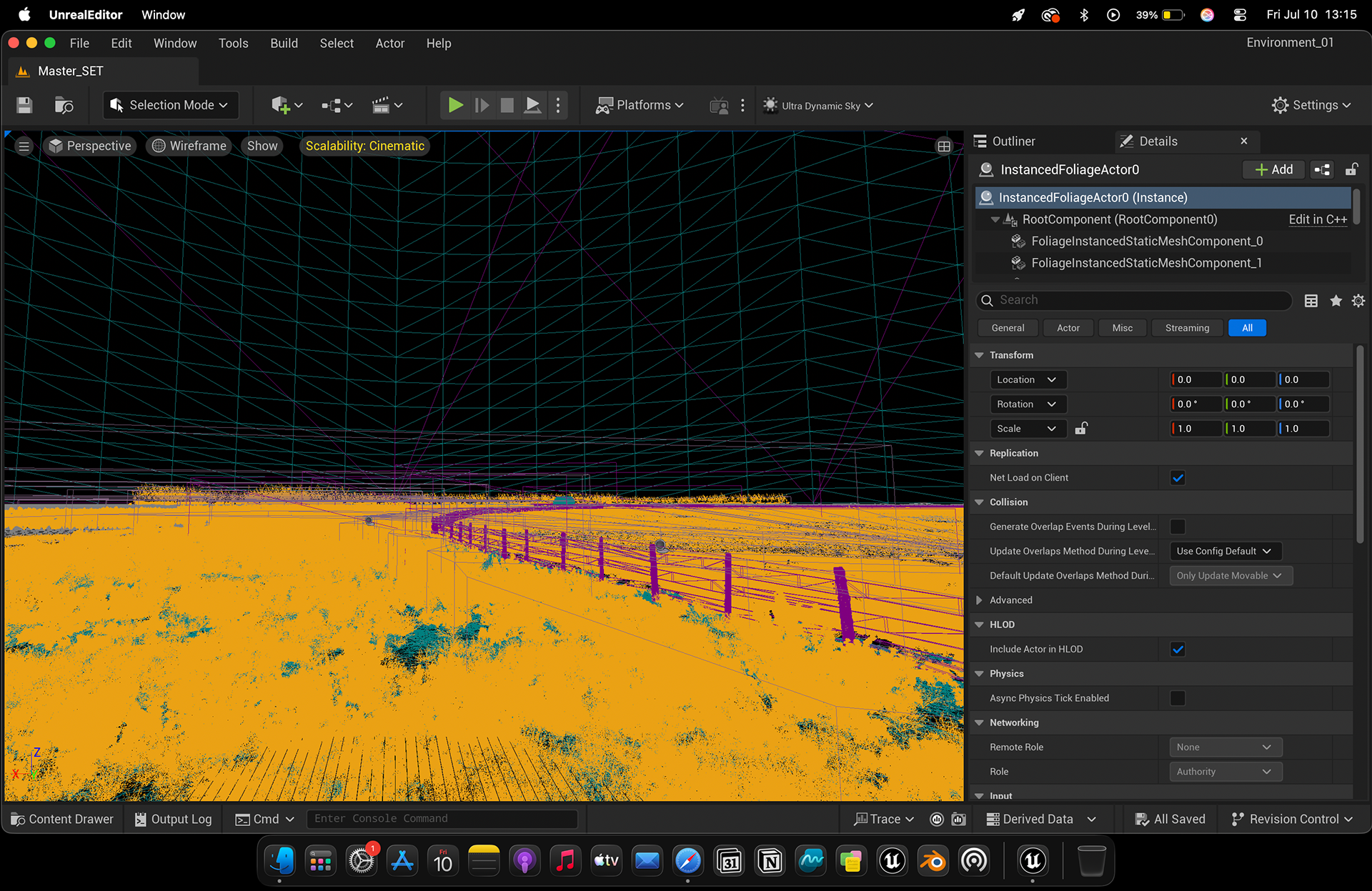1372x891 pixels.
Task: Click the Add component button
Action: [1274, 170]
